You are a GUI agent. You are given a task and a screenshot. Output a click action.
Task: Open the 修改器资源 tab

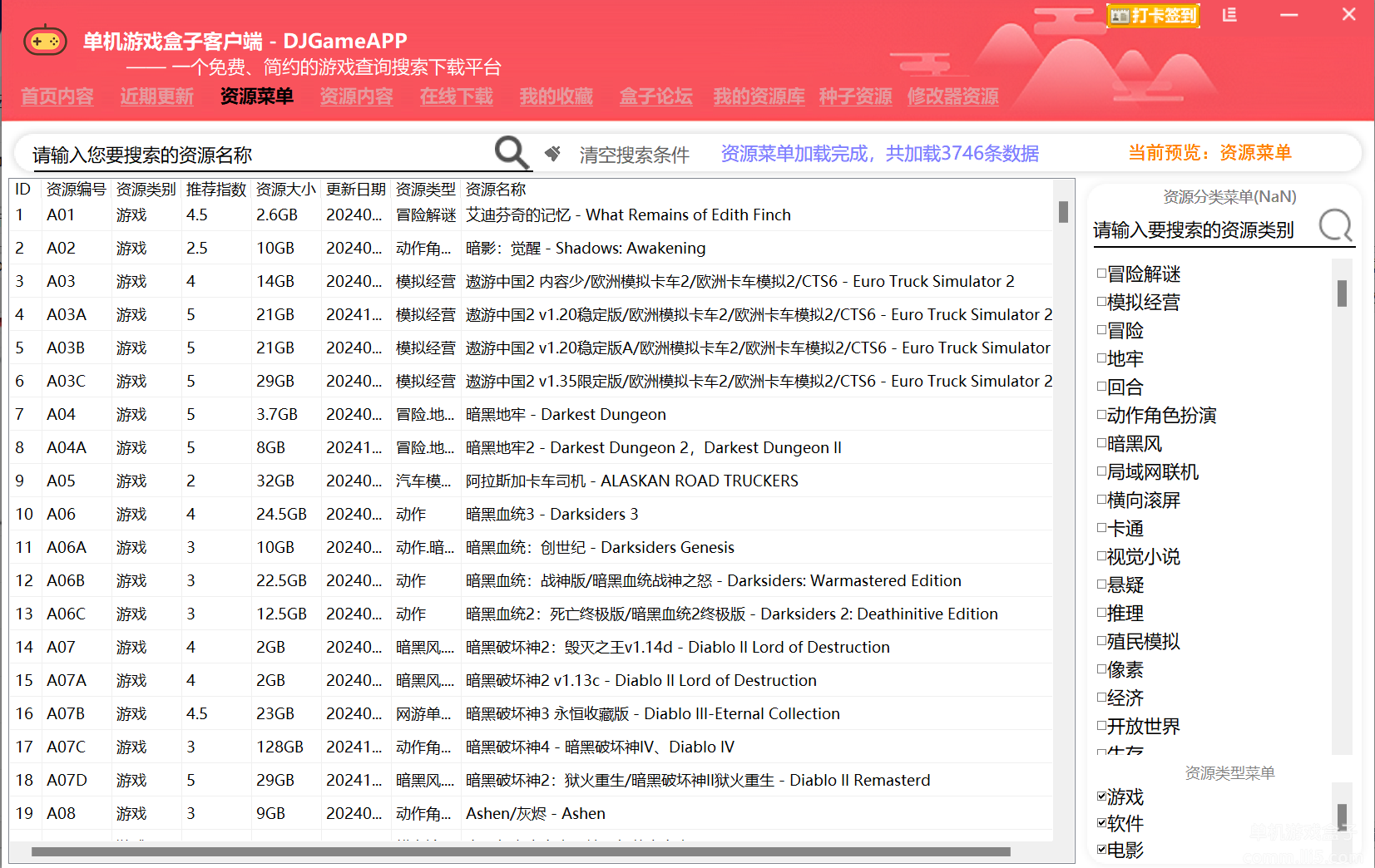click(x=953, y=96)
